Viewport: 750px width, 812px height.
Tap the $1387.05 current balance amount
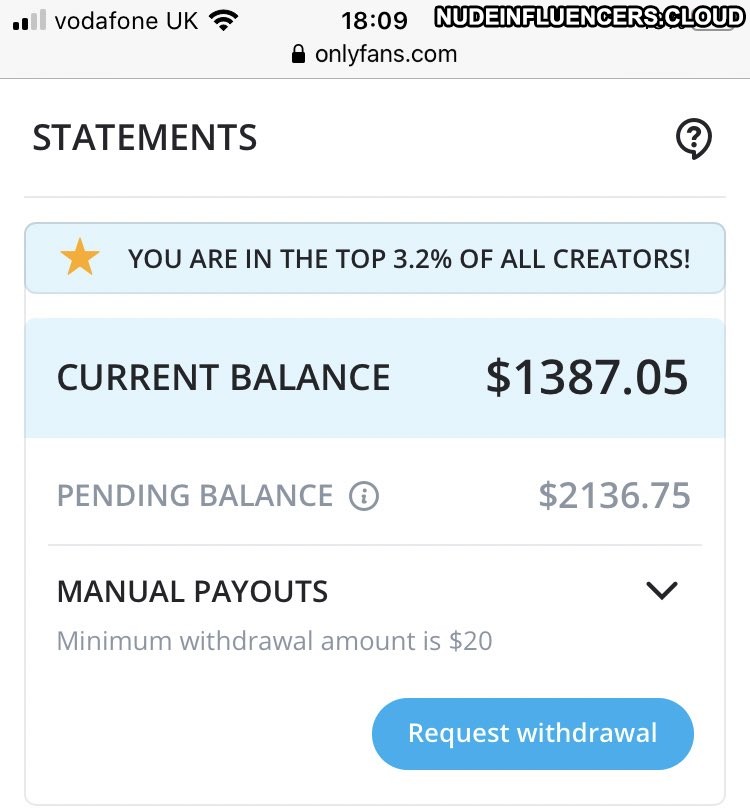click(587, 378)
